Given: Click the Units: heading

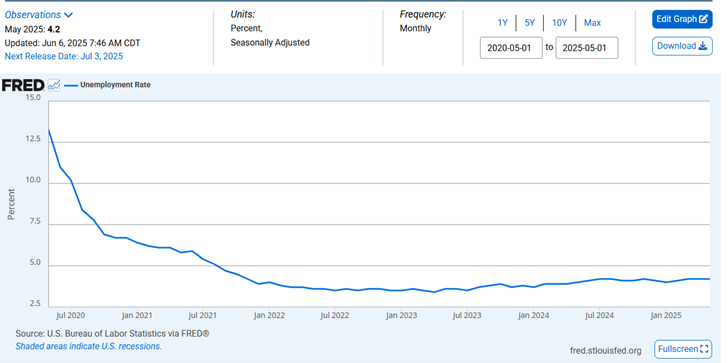Looking at the screenshot, I should (x=243, y=14).
